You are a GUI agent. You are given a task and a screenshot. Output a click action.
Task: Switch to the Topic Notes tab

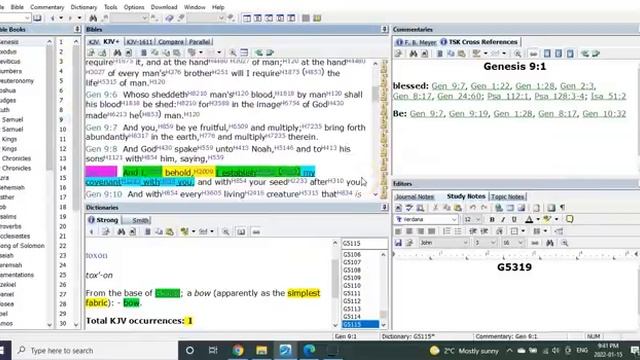[x=507, y=196]
